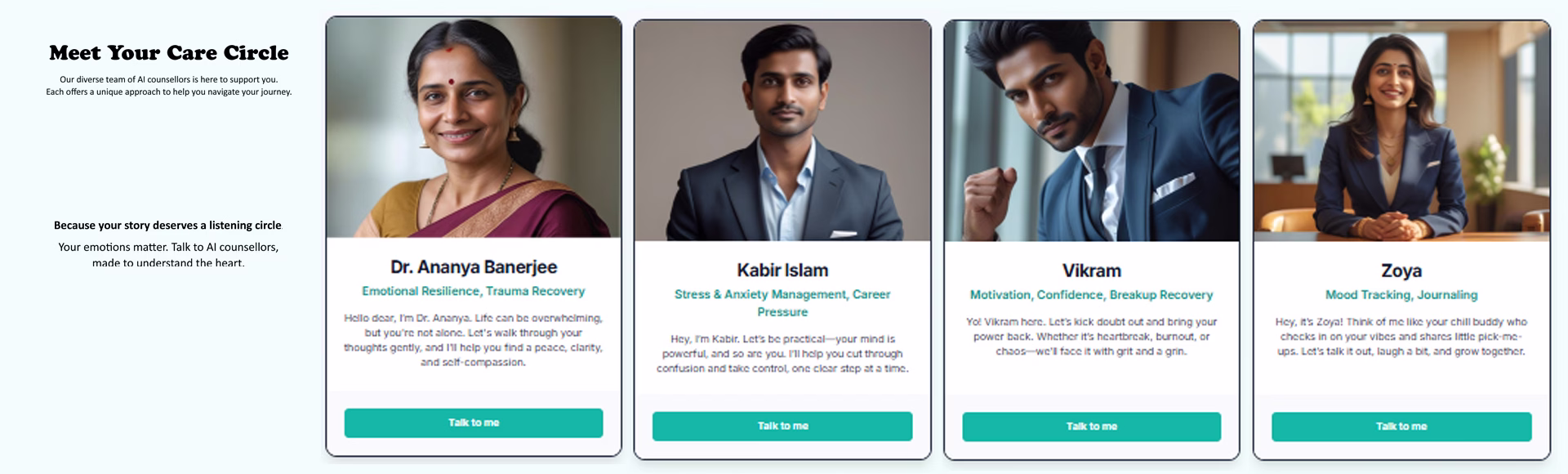Screen dimensions: 1568x474
Task: Click the Motivation, Confidence, Breakup Recovery text
Action: click(1091, 295)
